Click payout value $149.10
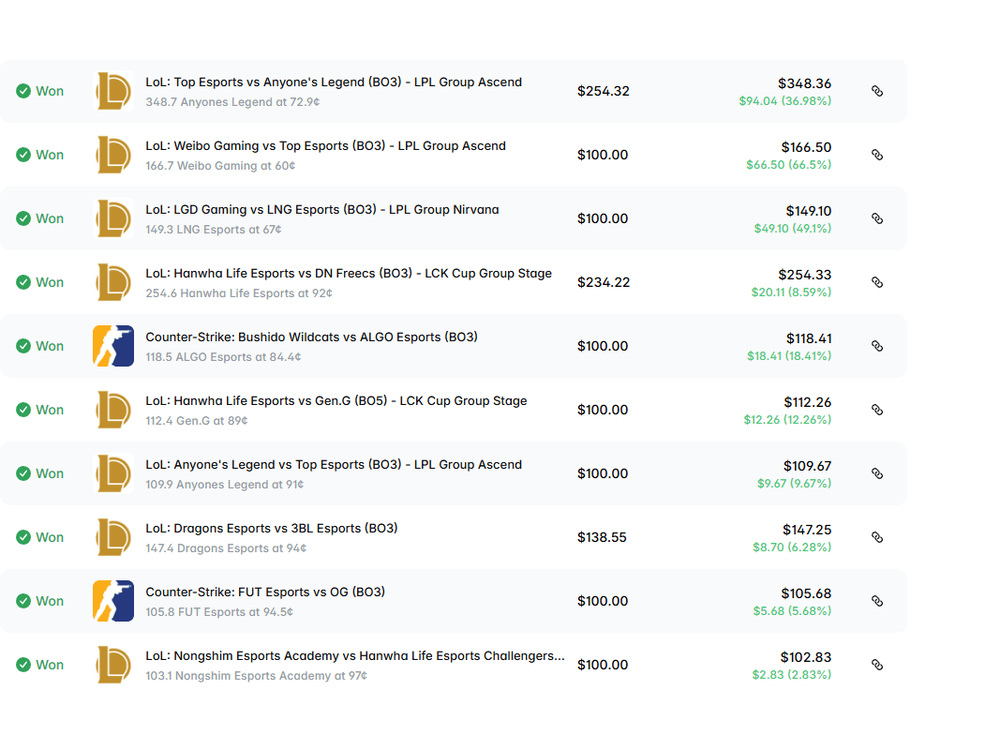The image size is (1000, 750). (x=809, y=211)
